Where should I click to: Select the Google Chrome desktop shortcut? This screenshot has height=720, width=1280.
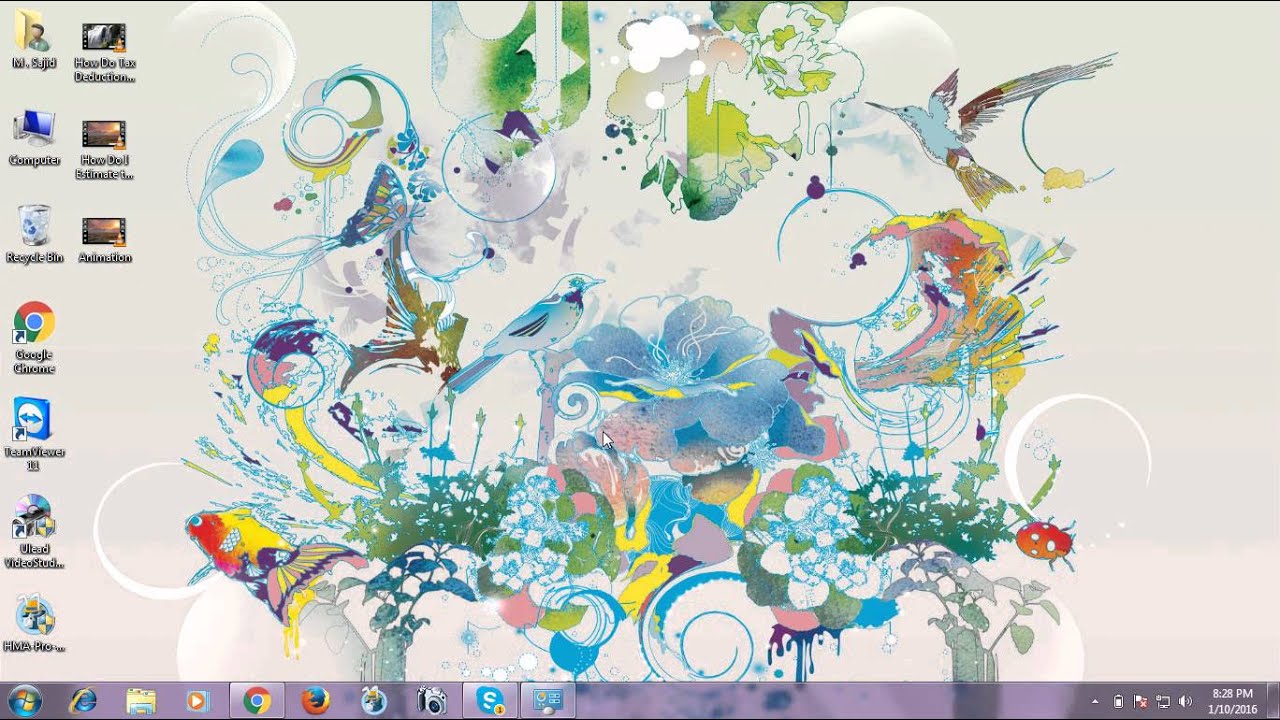34,338
